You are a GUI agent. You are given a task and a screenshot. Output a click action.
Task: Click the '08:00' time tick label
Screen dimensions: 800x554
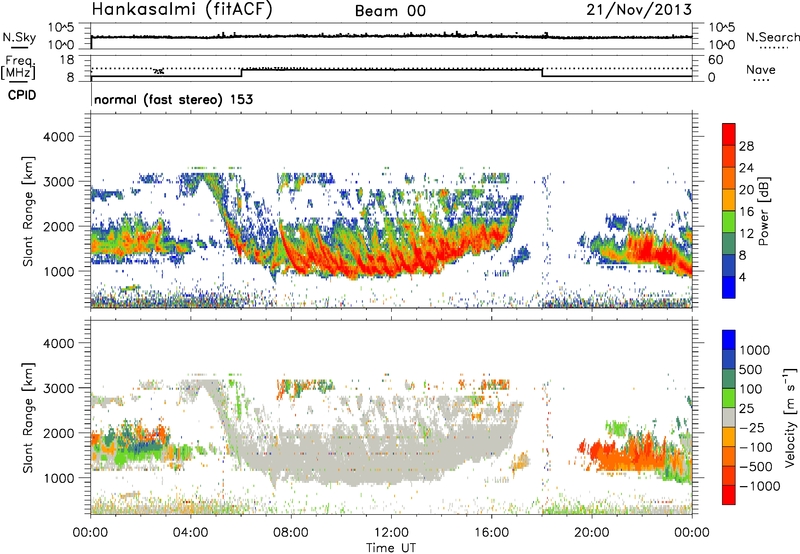click(x=291, y=533)
